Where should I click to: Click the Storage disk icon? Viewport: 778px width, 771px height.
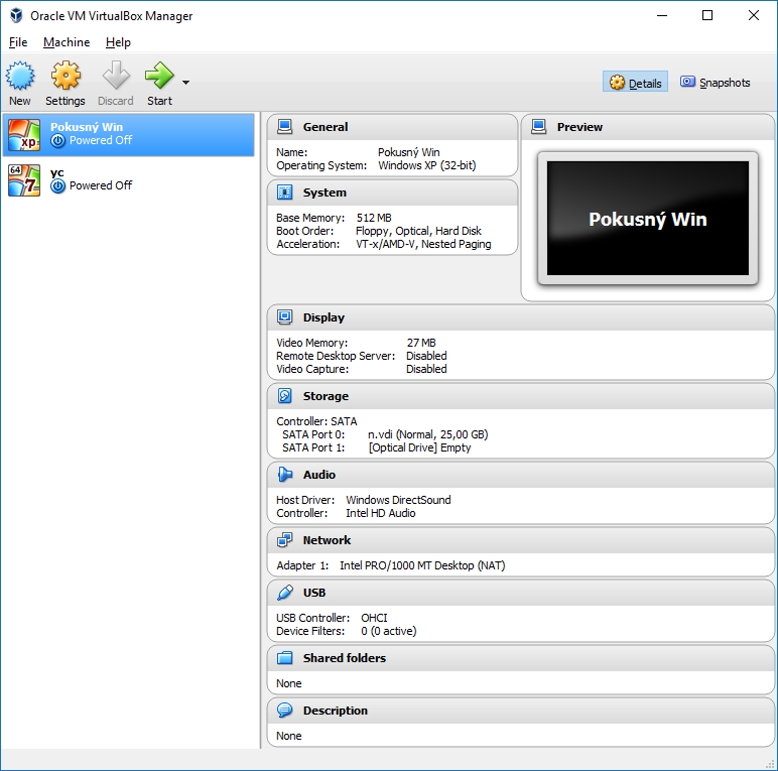[x=285, y=396]
